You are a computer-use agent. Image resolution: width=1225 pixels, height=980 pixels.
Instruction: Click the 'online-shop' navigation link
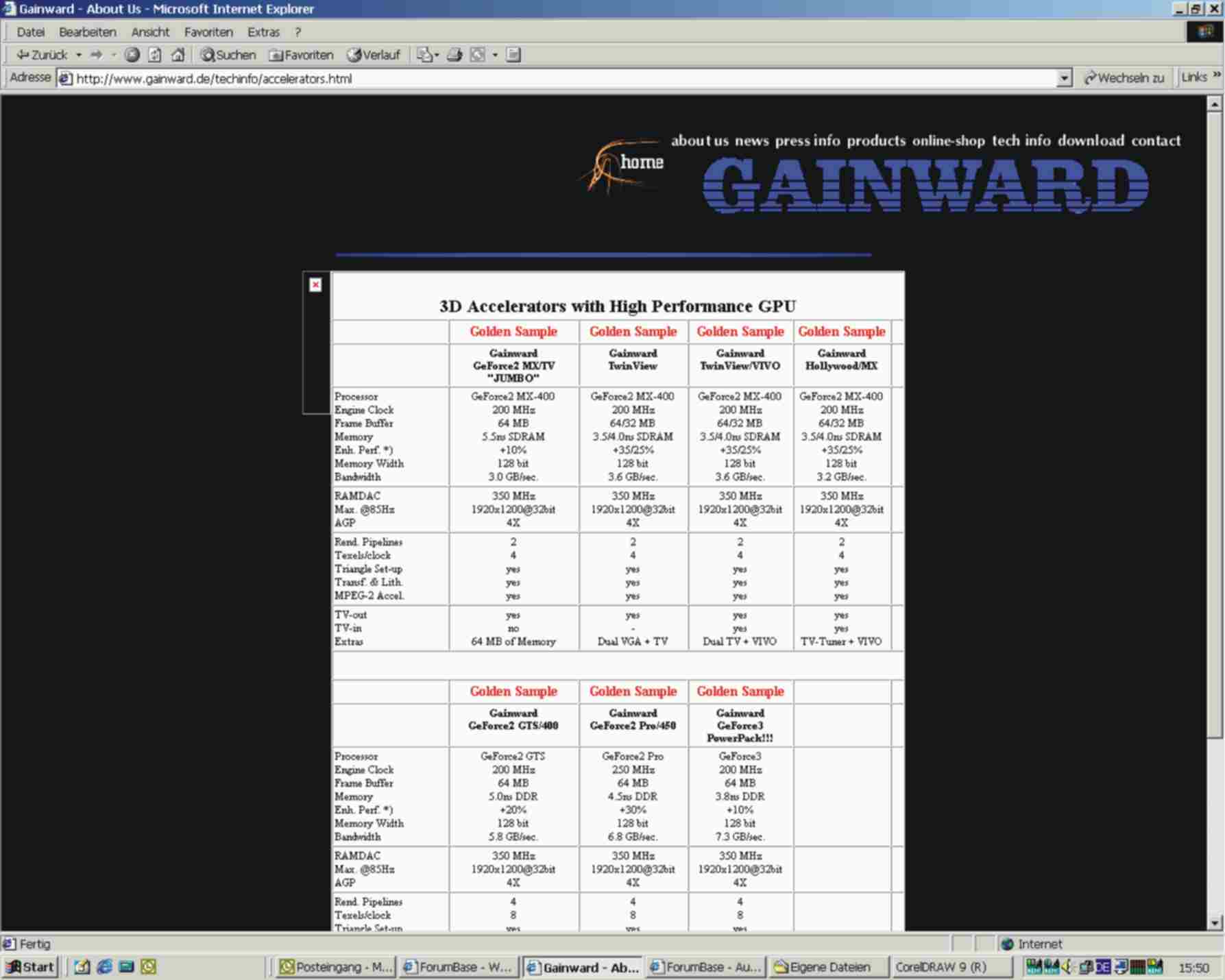point(949,140)
